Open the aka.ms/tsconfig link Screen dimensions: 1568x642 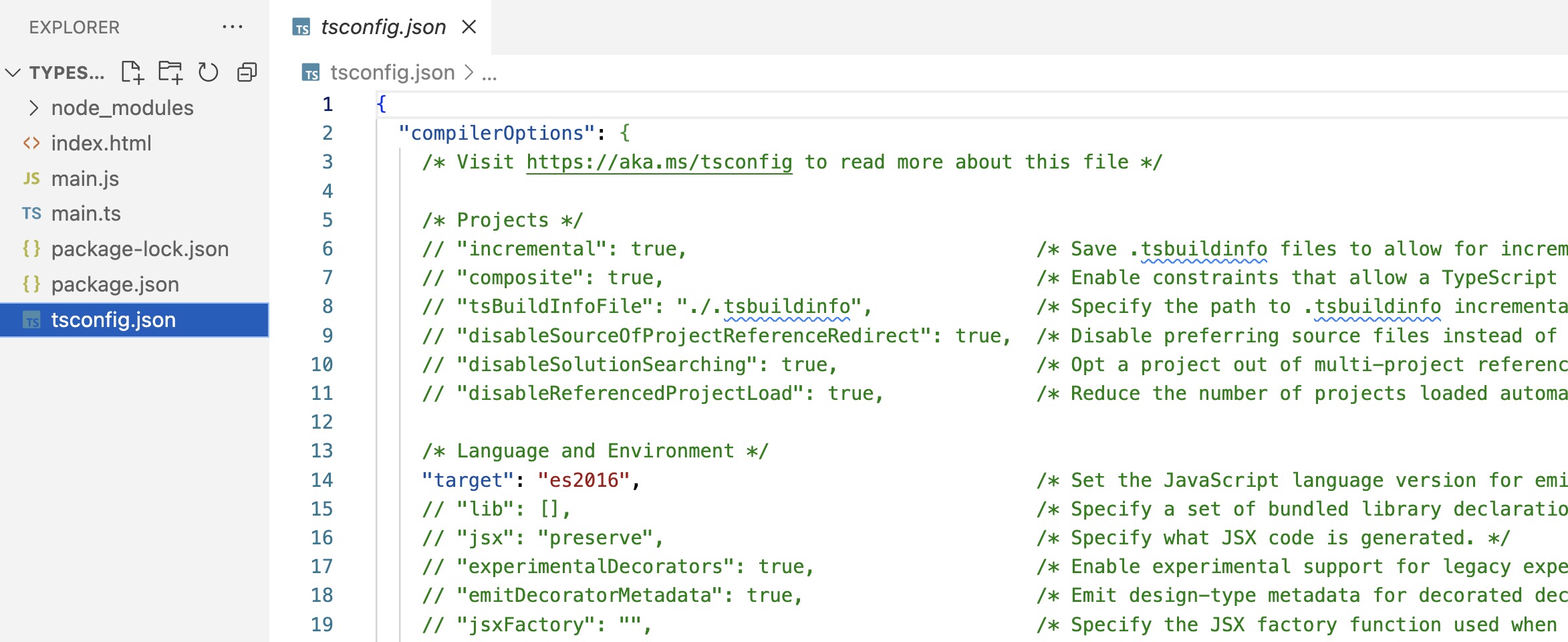click(659, 163)
